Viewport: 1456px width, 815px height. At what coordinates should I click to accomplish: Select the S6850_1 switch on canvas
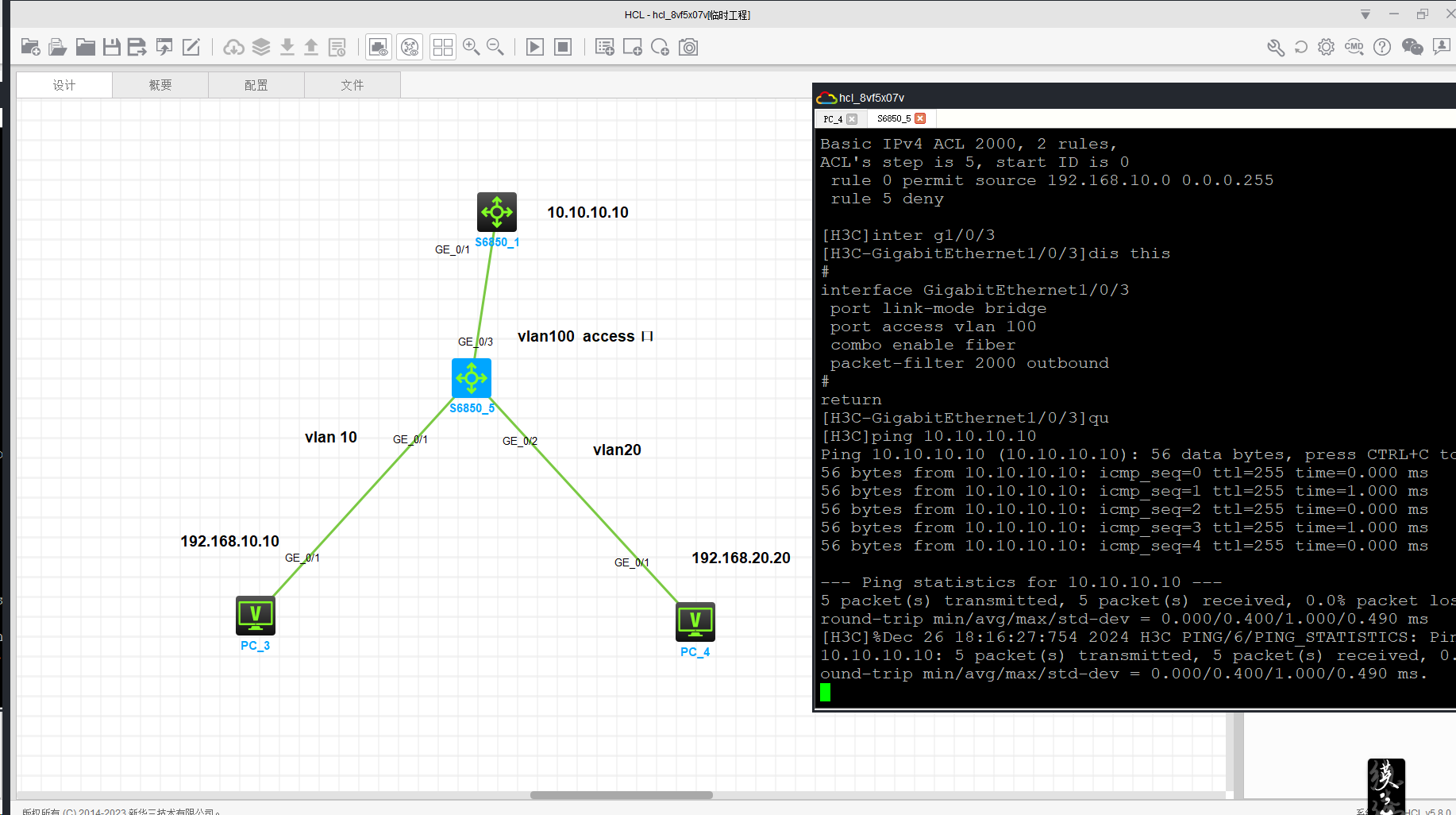click(x=497, y=212)
